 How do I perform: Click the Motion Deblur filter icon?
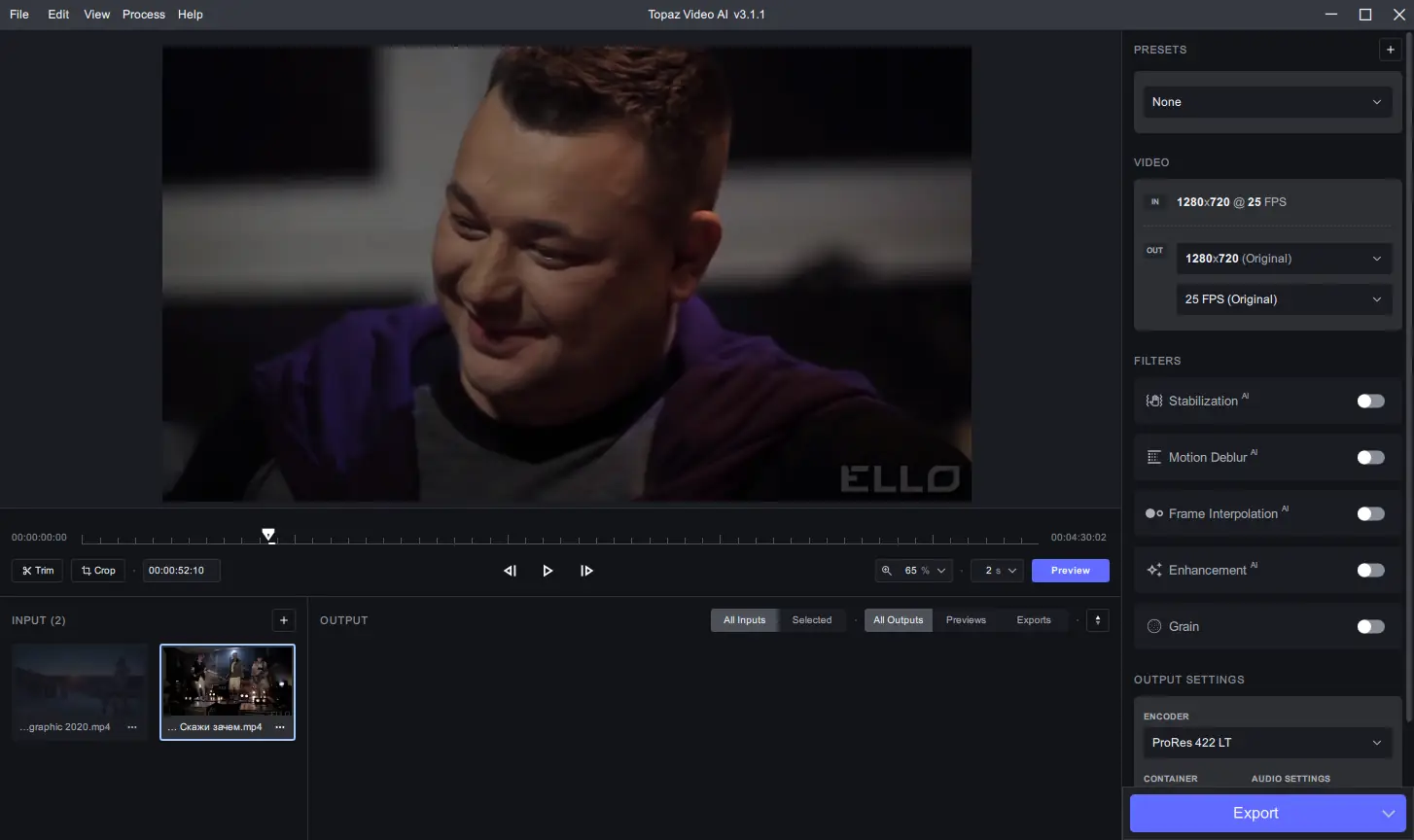pos(1154,457)
